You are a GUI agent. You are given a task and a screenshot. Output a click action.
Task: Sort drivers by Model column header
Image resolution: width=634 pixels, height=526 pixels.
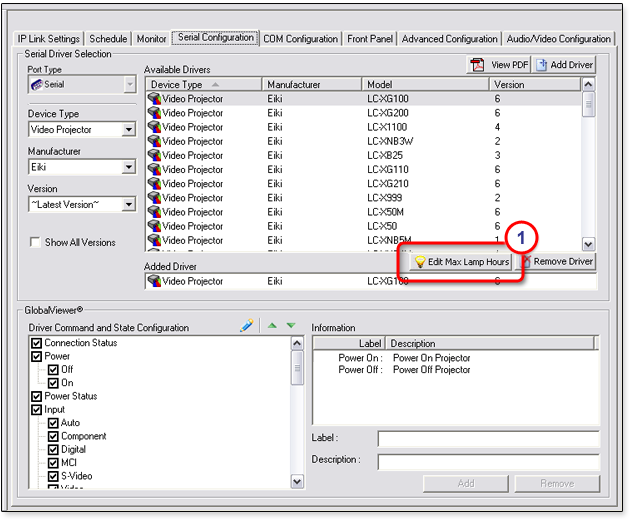coord(425,85)
